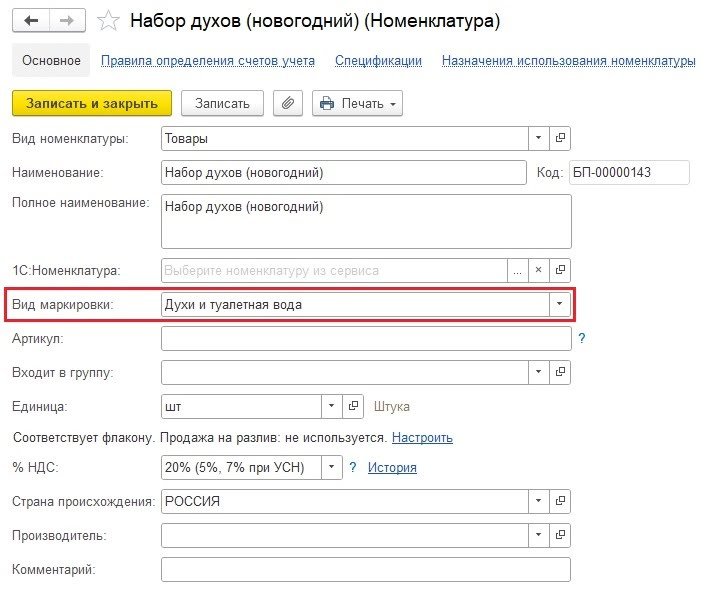The height and width of the screenshot is (589, 711).
Task: Open the Страна происхождения record icon
Action: point(560,501)
